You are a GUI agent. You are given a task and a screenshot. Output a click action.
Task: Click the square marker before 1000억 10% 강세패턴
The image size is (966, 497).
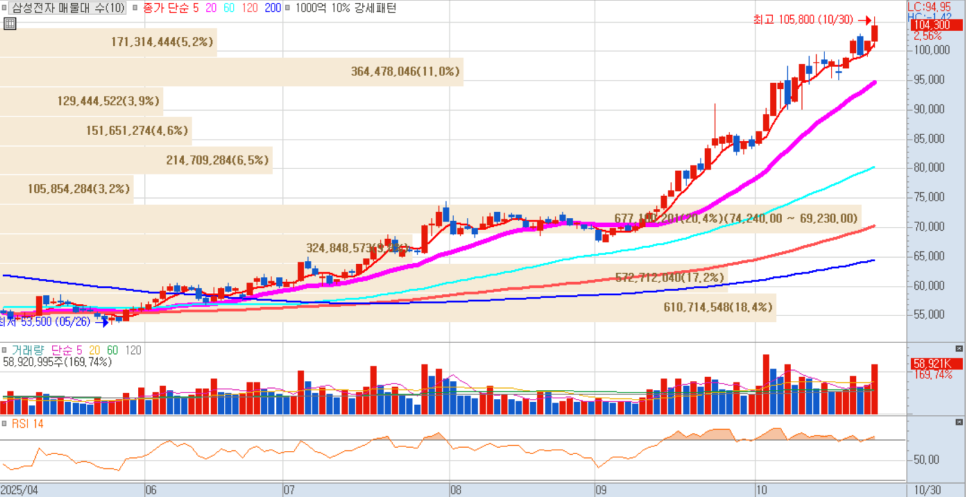coord(288,9)
